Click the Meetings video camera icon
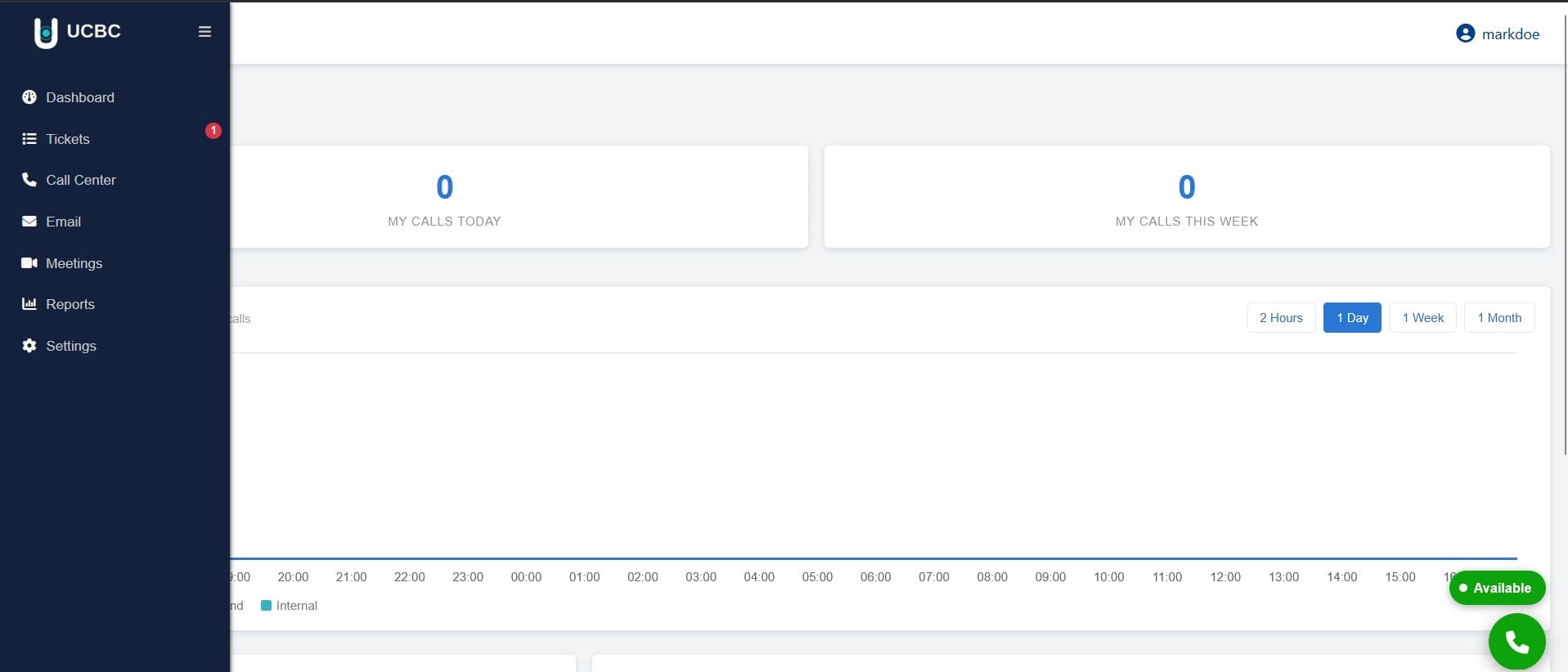Viewport: 1568px width, 672px height. [29, 263]
